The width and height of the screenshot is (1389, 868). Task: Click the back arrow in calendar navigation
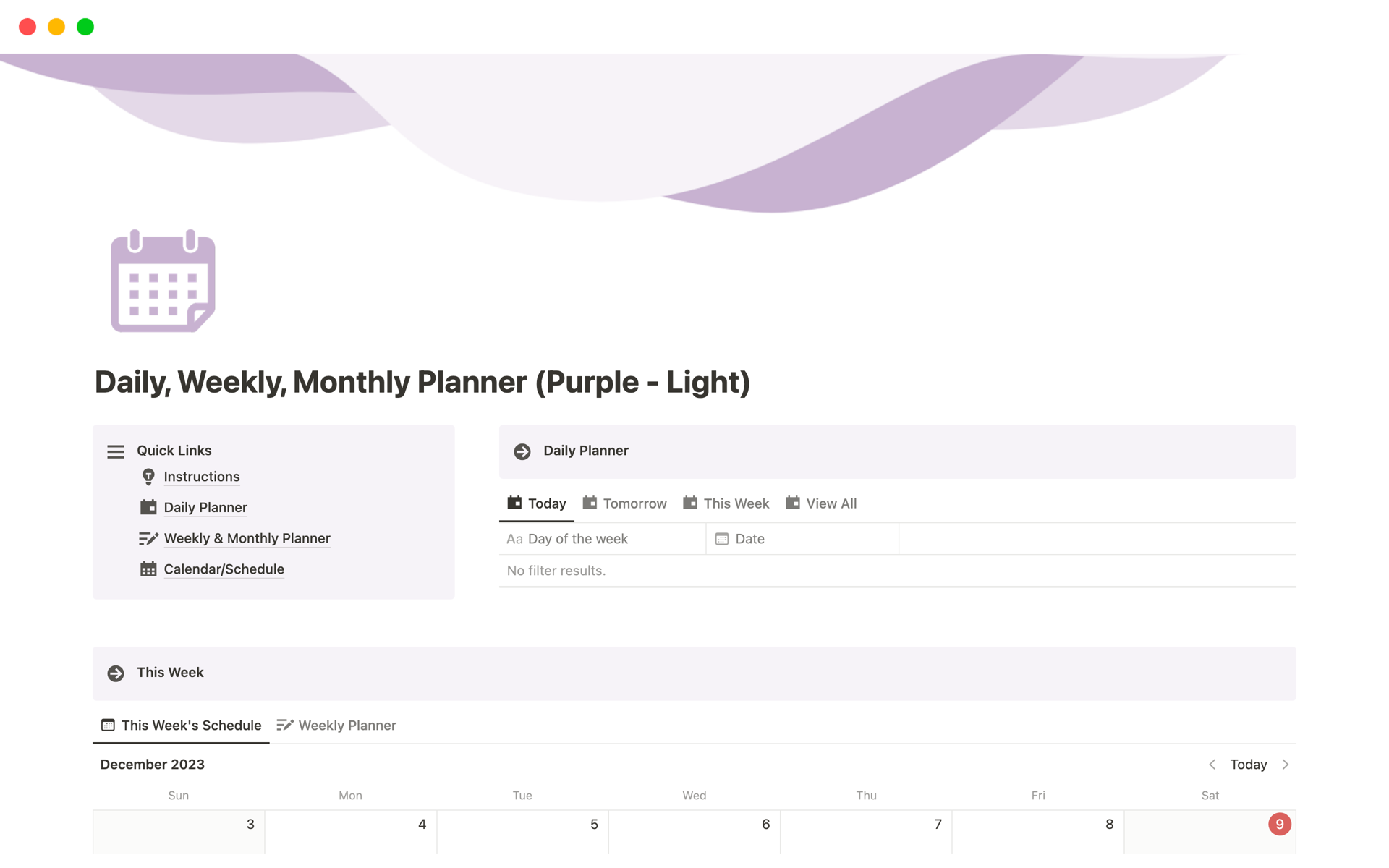click(x=1213, y=764)
